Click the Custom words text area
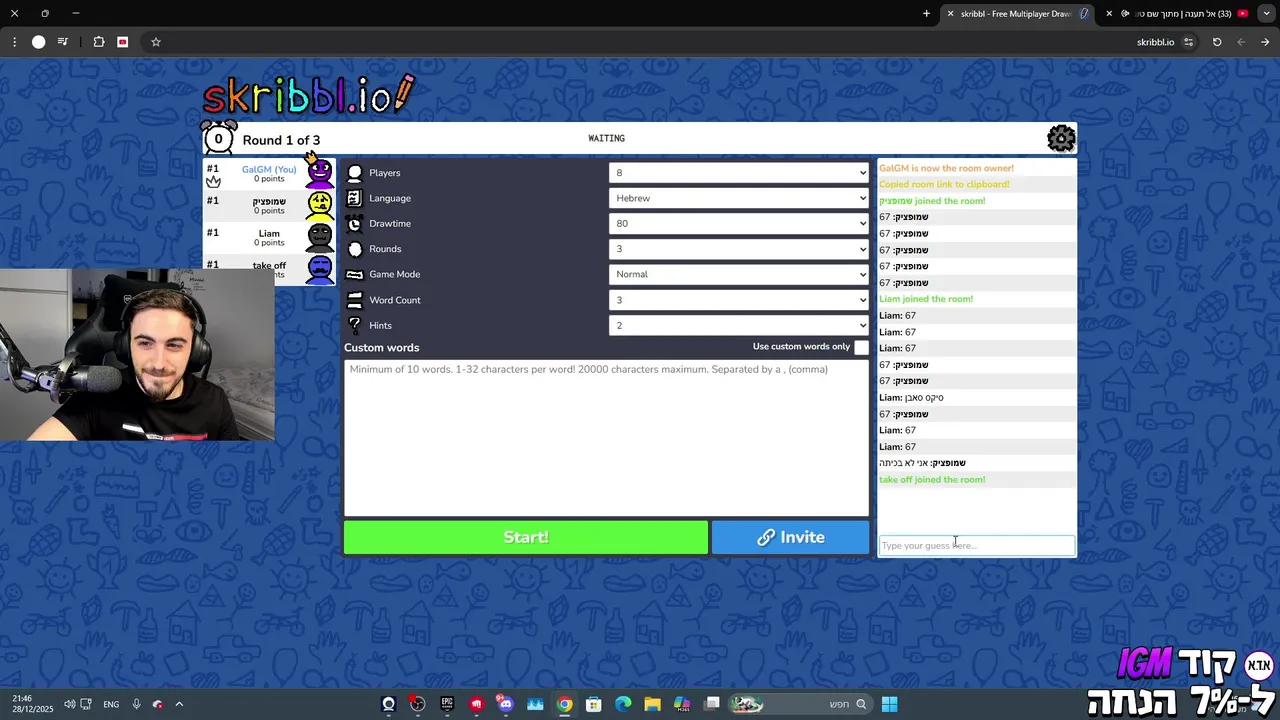Screen dimensions: 1280x720 coord(606,437)
